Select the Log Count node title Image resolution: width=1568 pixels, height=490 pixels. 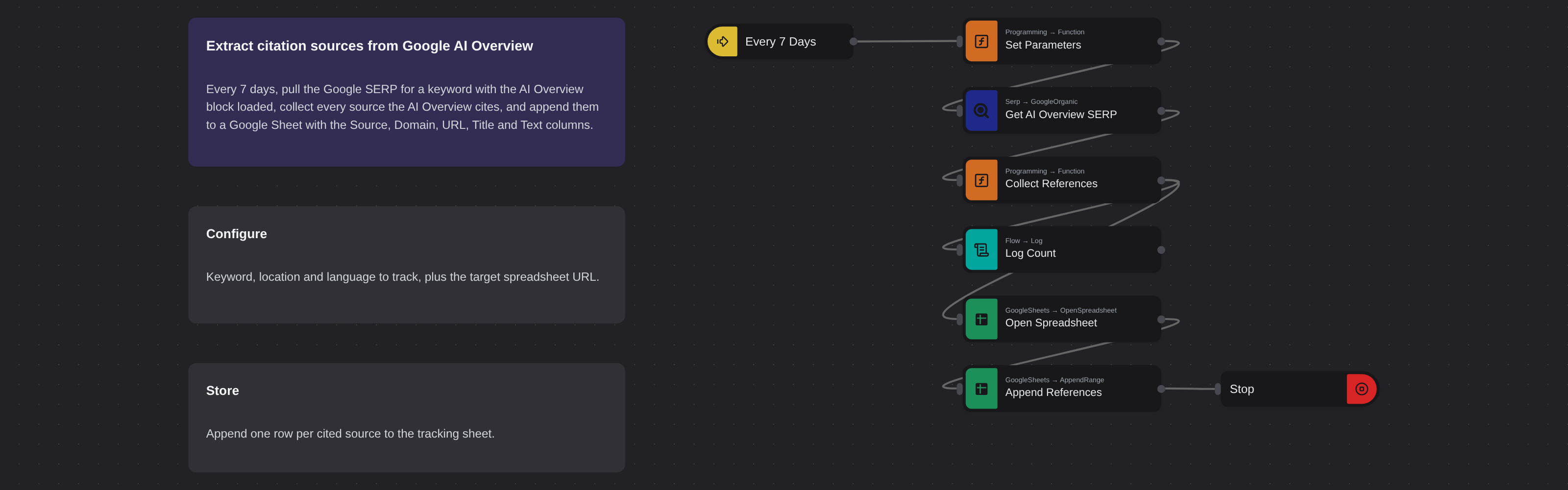click(1030, 253)
